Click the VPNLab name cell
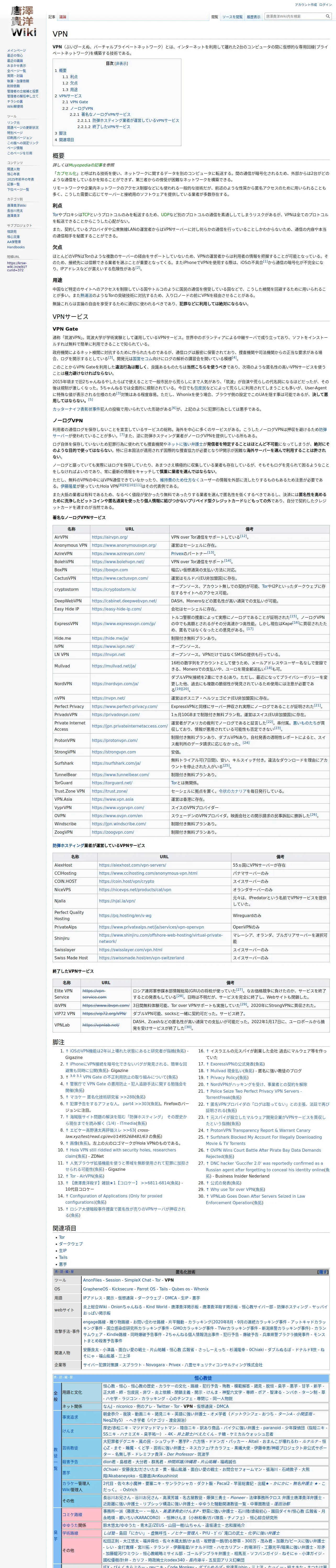336x1568 pixels. 66,1025
